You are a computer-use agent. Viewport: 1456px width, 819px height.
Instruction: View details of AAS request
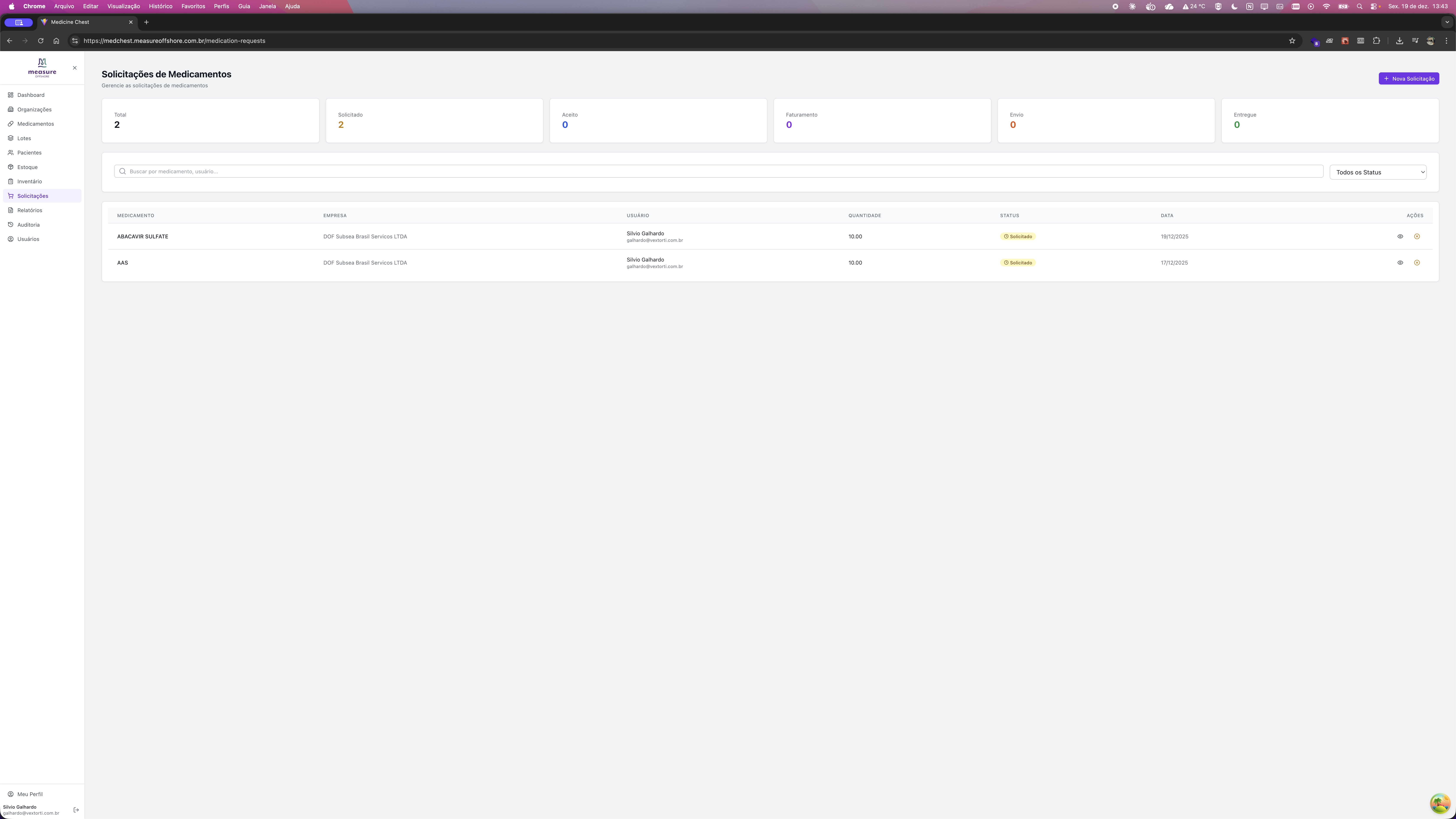click(1400, 263)
